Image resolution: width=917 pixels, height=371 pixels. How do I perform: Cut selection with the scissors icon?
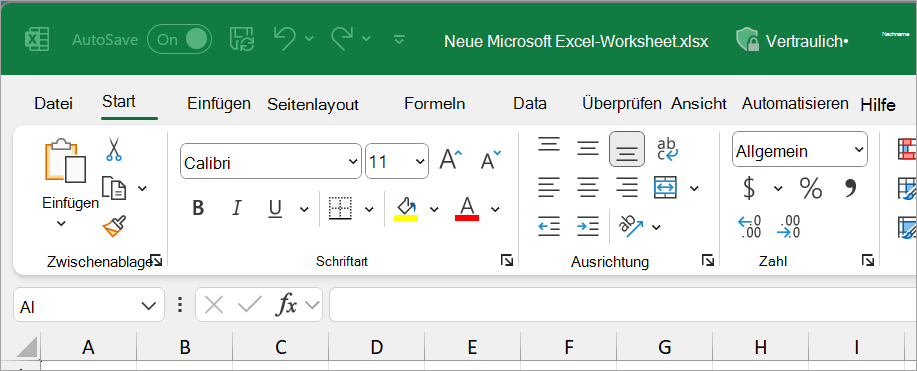(x=113, y=149)
